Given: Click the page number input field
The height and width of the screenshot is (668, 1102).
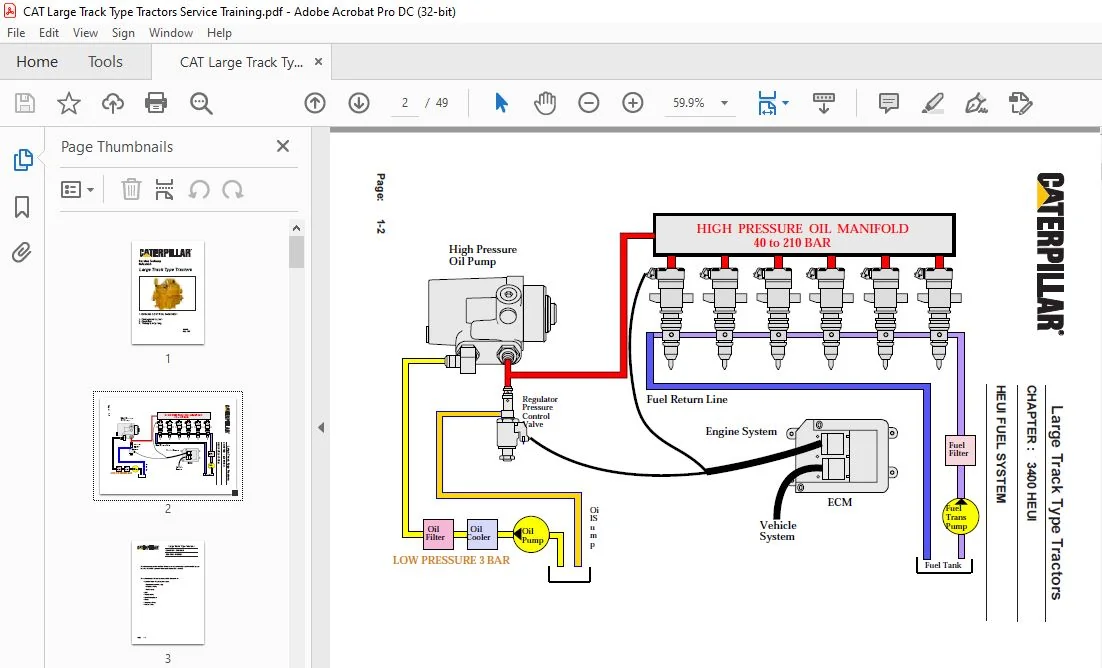Looking at the screenshot, I should click(405, 103).
